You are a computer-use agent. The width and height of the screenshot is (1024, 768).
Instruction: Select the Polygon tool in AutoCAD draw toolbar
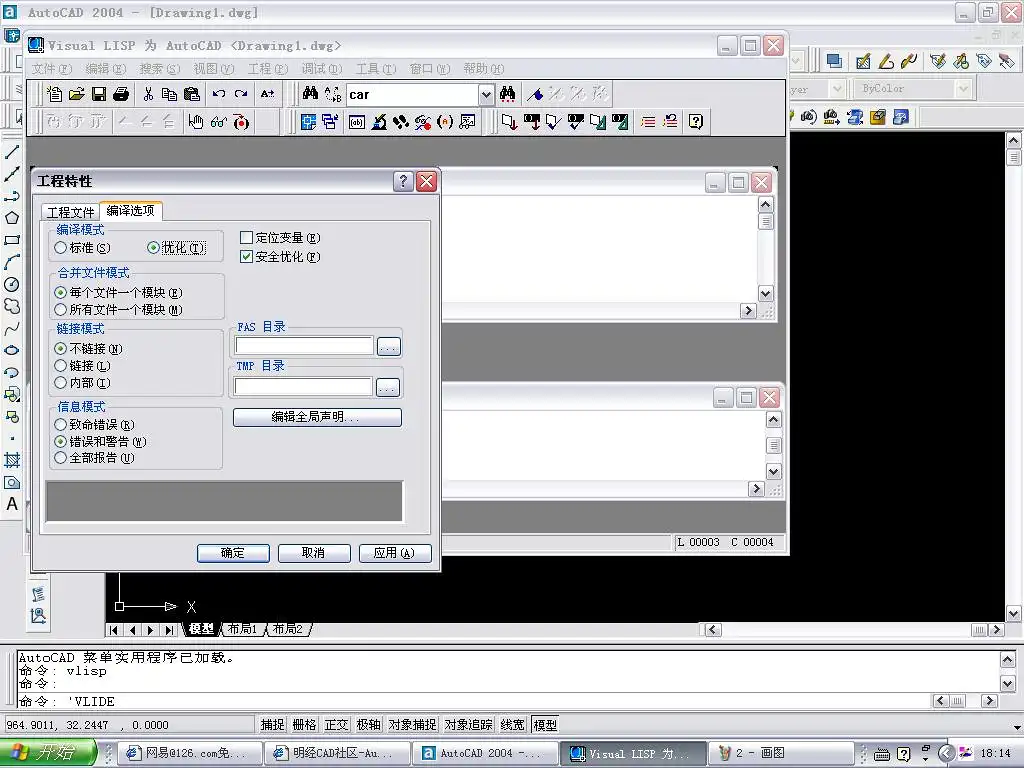[12, 218]
